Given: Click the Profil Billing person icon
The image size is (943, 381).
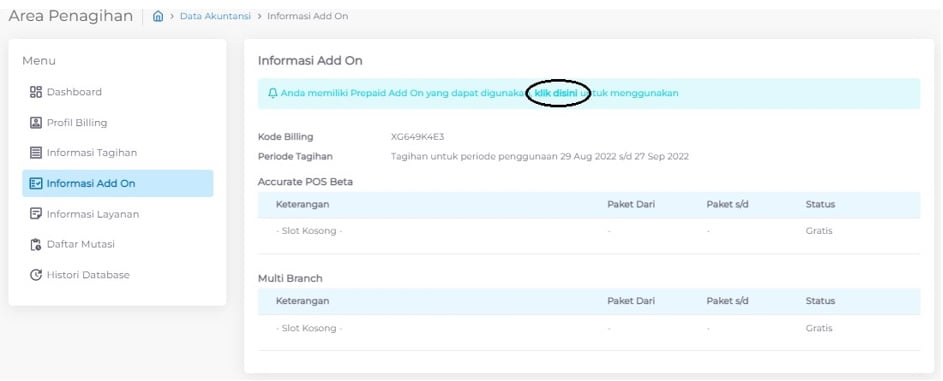Looking at the screenshot, I should click(35, 123).
